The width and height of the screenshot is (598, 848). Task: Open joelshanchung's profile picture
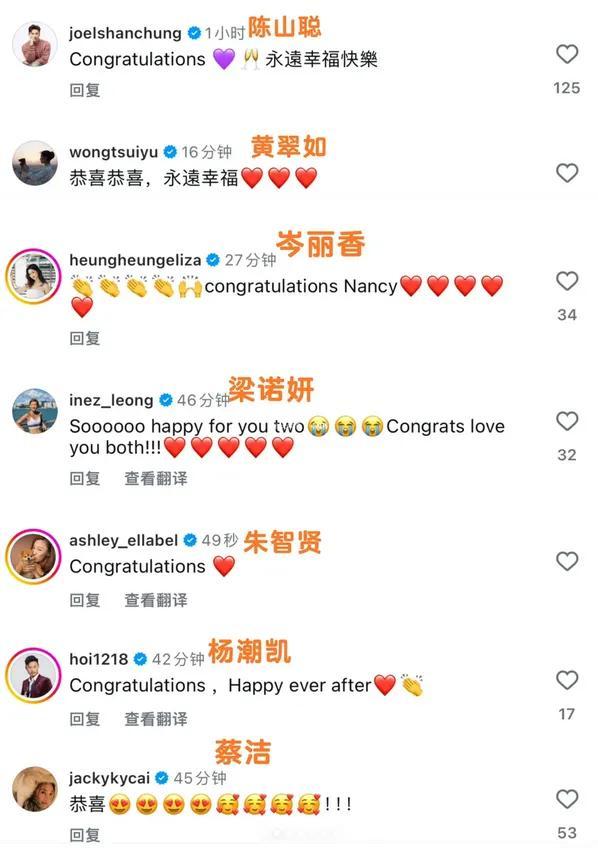tap(35, 44)
